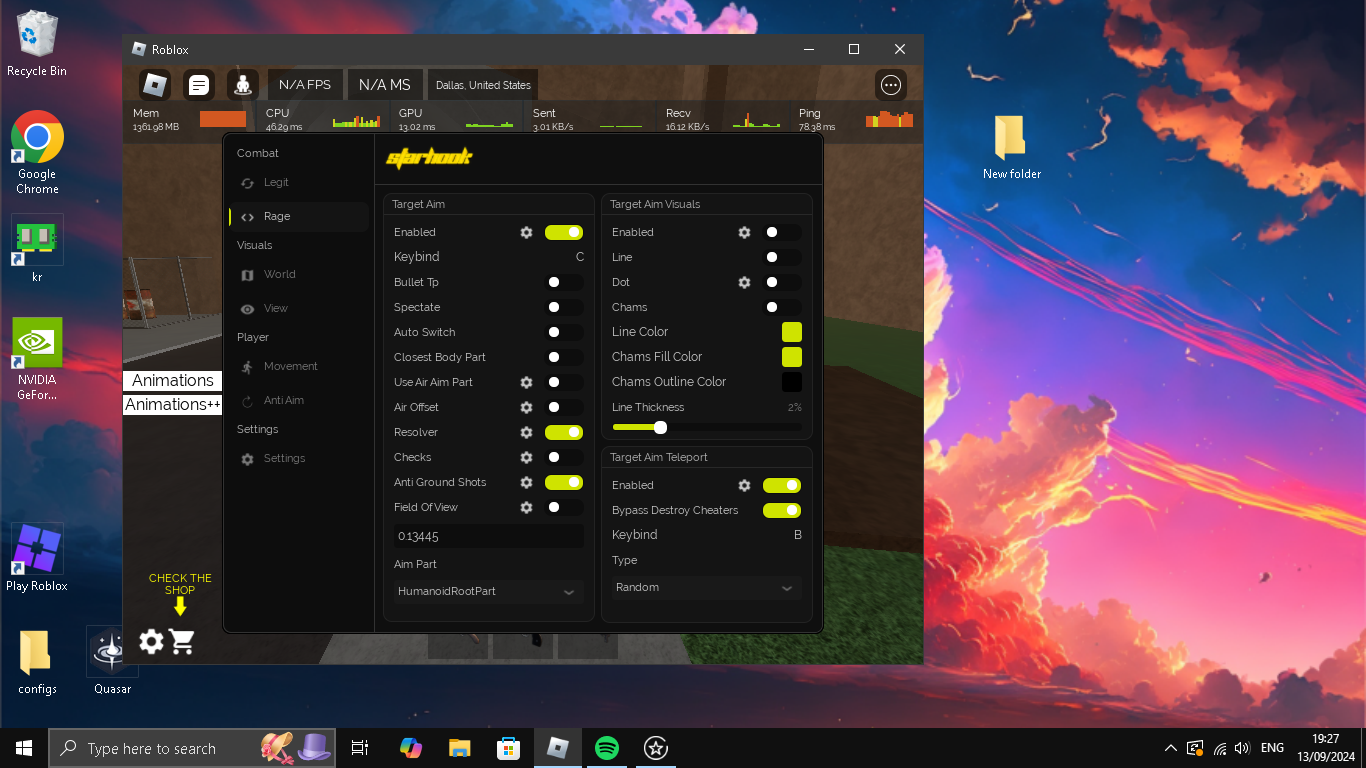
Task: Select the configs folder on desktop
Action: tap(37, 662)
